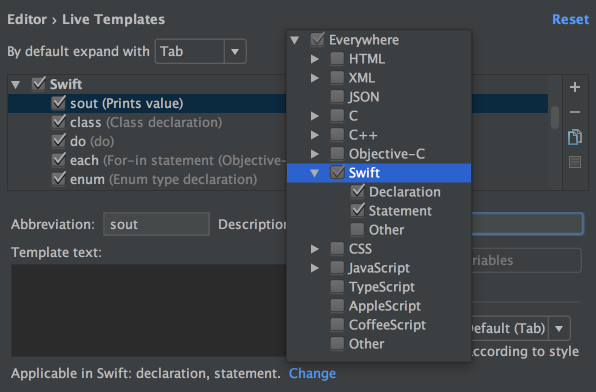Expand the C++ context node
The width and height of the screenshot is (596, 392).
[315, 135]
